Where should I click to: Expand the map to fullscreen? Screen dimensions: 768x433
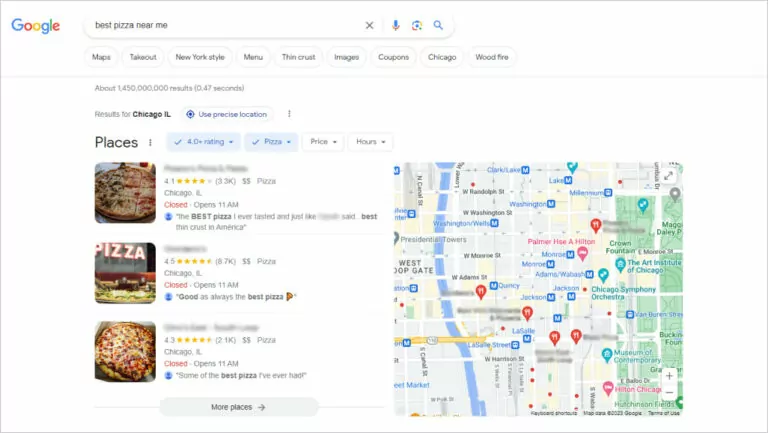click(669, 176)
